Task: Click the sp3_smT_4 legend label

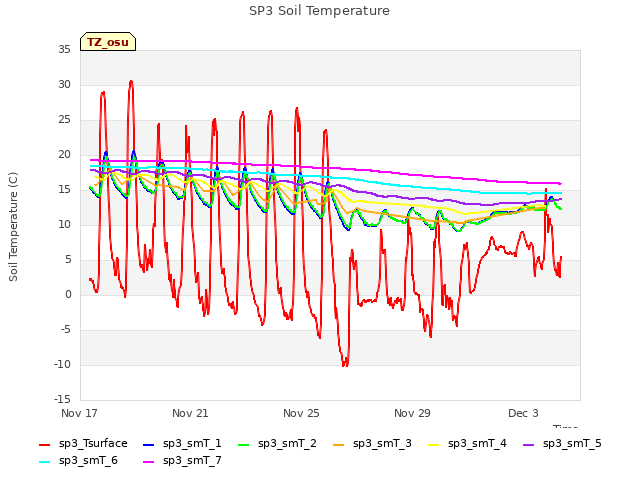Action: [477, 444]
